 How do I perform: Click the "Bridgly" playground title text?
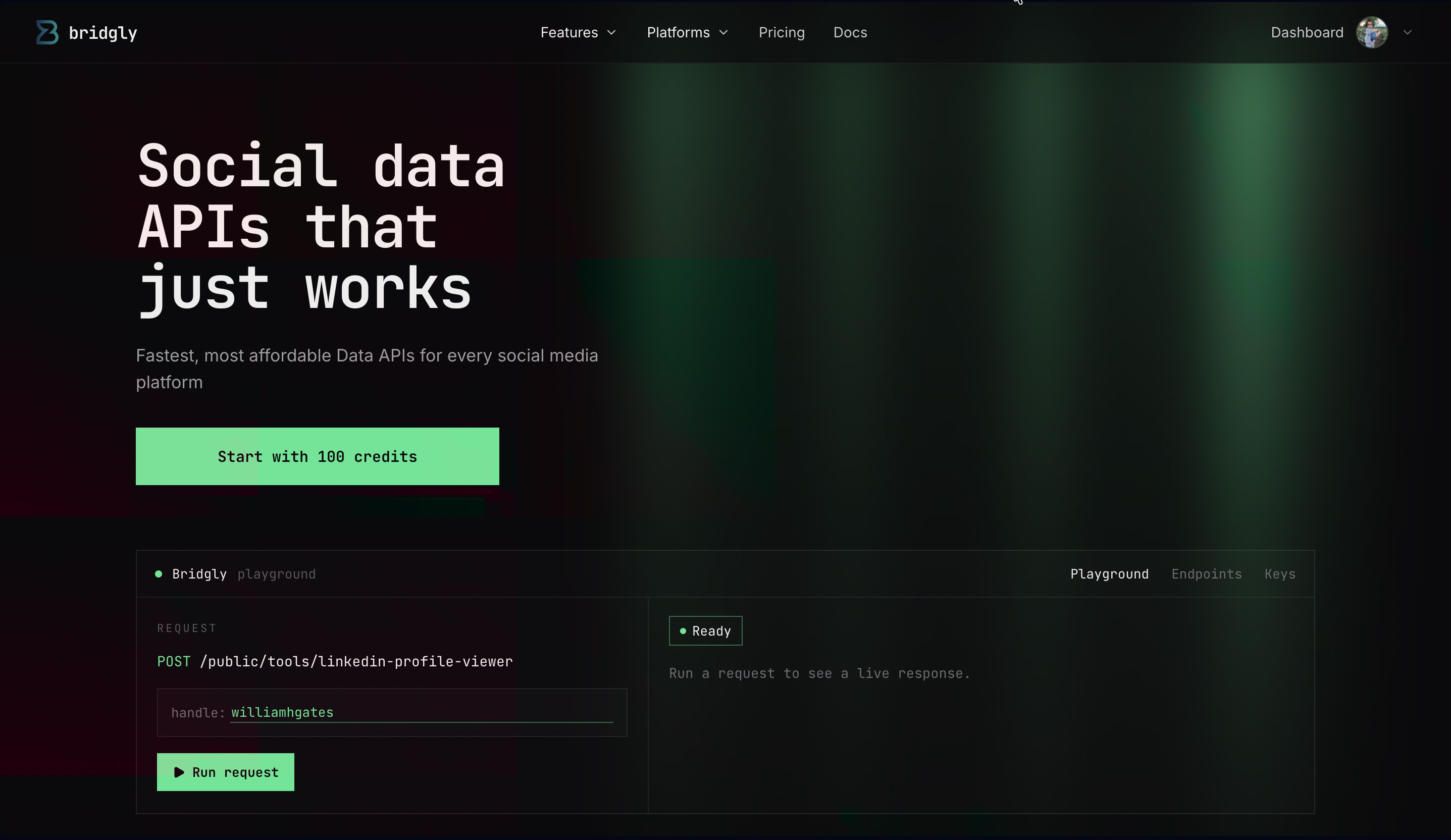[x=199, y=573]
